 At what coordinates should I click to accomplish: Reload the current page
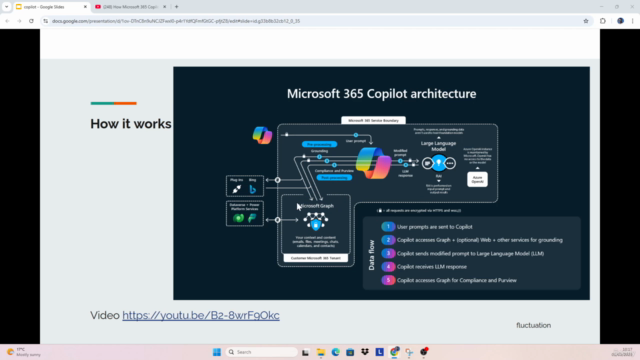[31, 21]
